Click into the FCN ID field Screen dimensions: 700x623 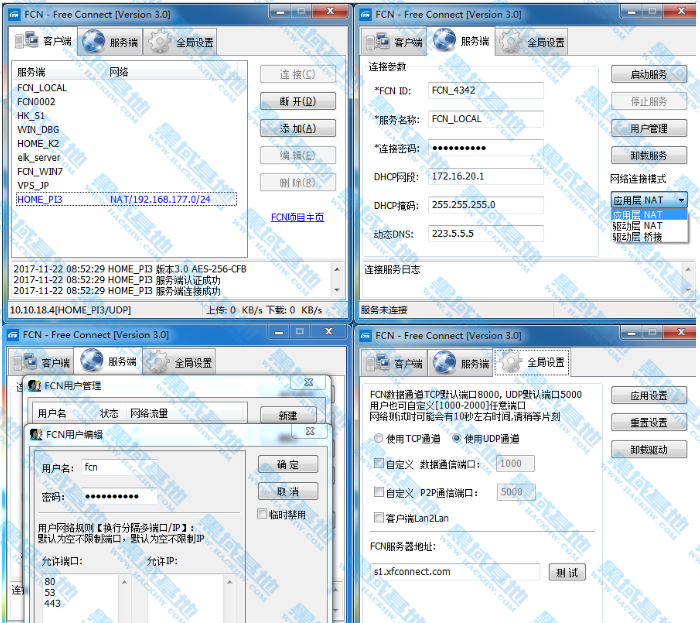(486, 91)
